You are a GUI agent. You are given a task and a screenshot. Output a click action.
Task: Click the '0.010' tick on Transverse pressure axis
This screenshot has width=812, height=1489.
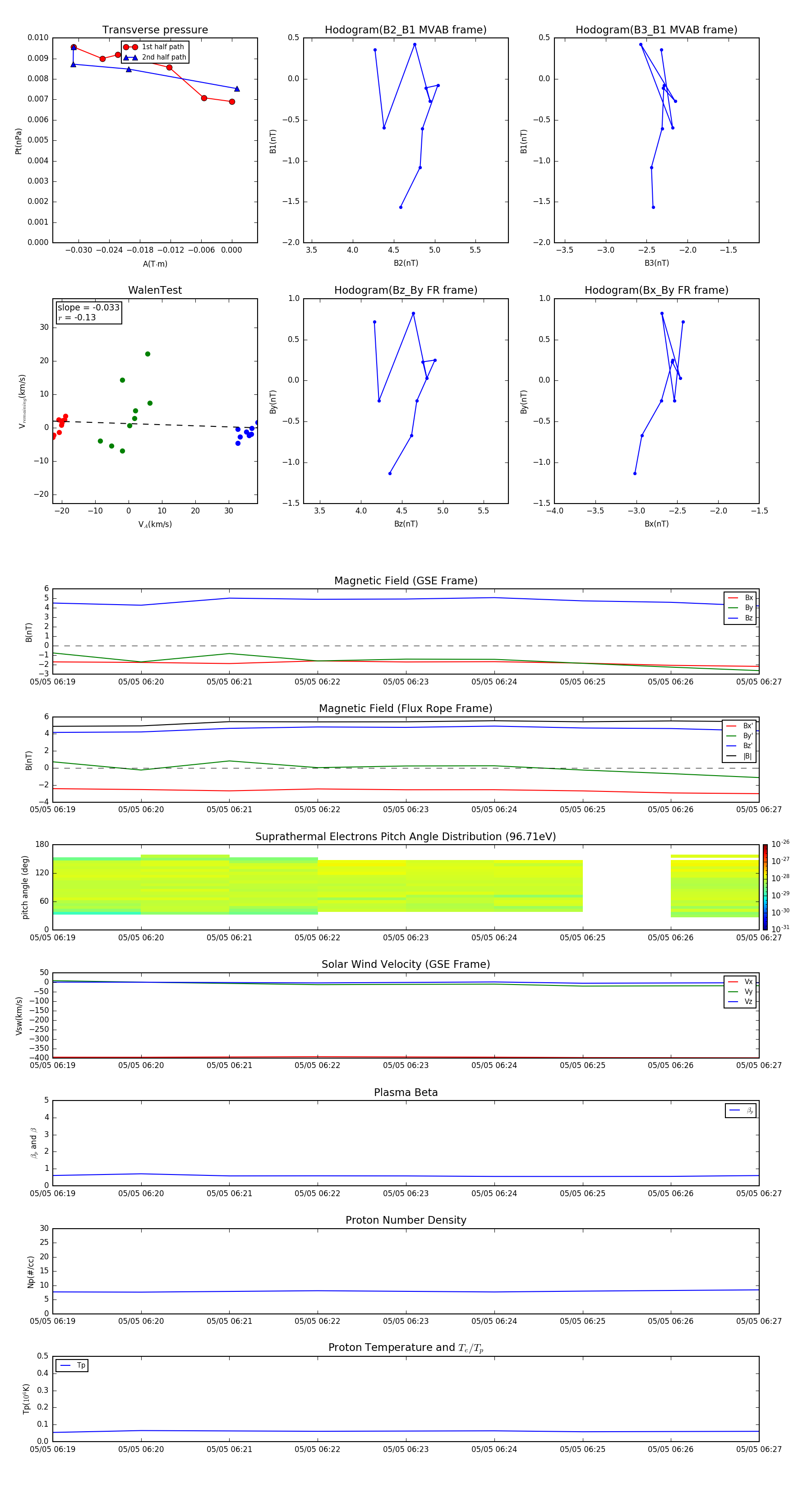click(38, 37)
